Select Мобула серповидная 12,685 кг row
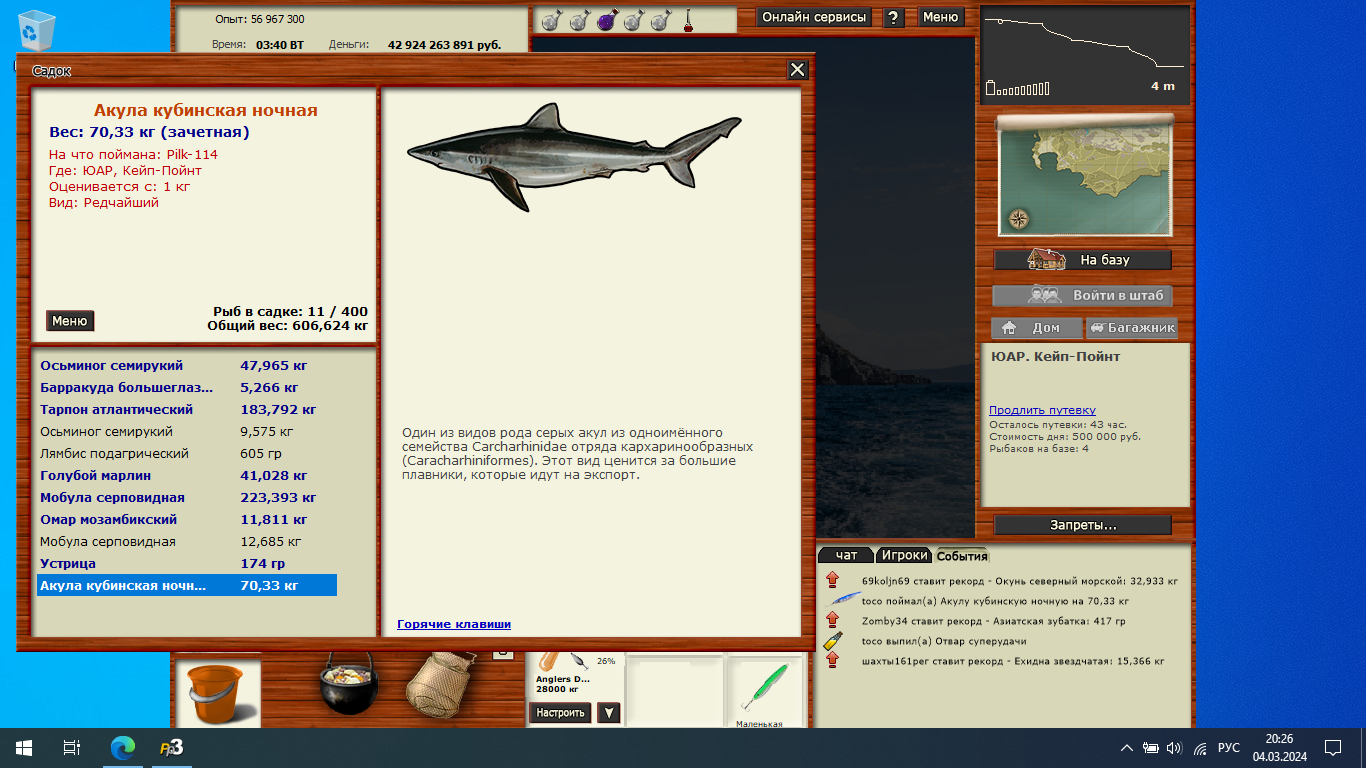The image size is (1366, 768). (187, 542)
